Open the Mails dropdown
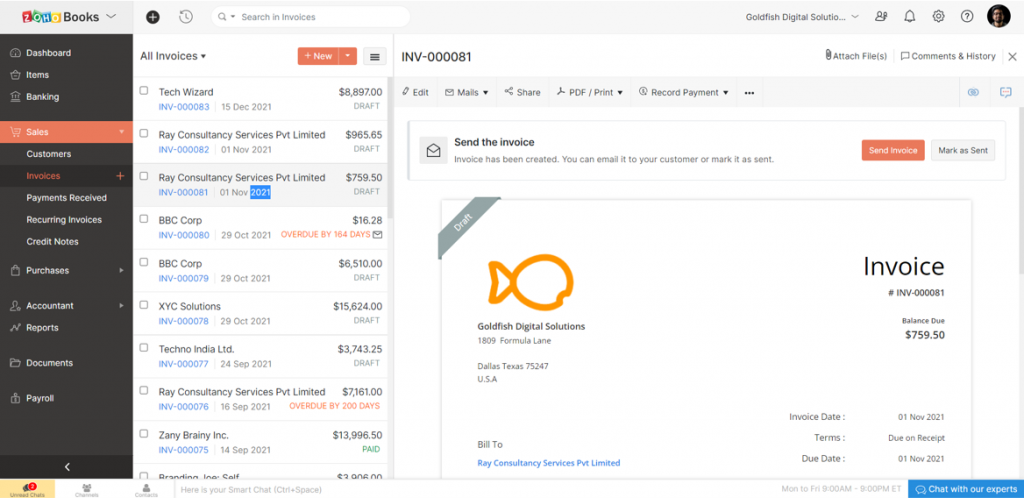 click(x=467, y=92)
